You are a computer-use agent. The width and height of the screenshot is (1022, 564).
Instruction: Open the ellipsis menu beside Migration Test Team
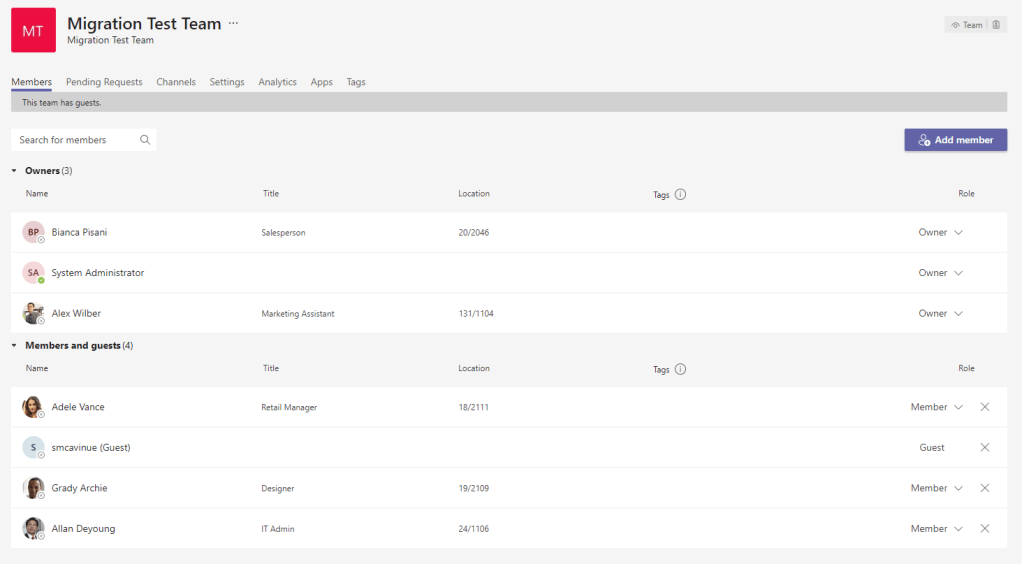(x=234, y=23)
